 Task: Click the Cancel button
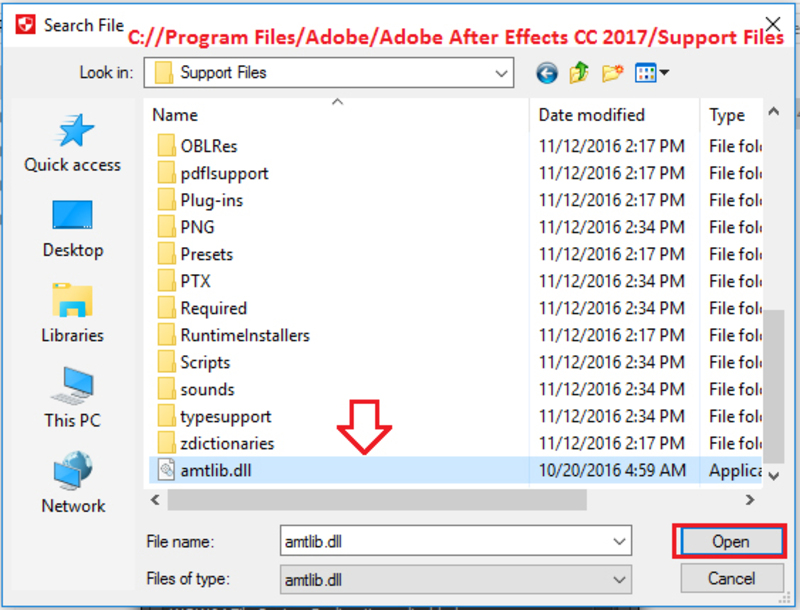[732, 578]
